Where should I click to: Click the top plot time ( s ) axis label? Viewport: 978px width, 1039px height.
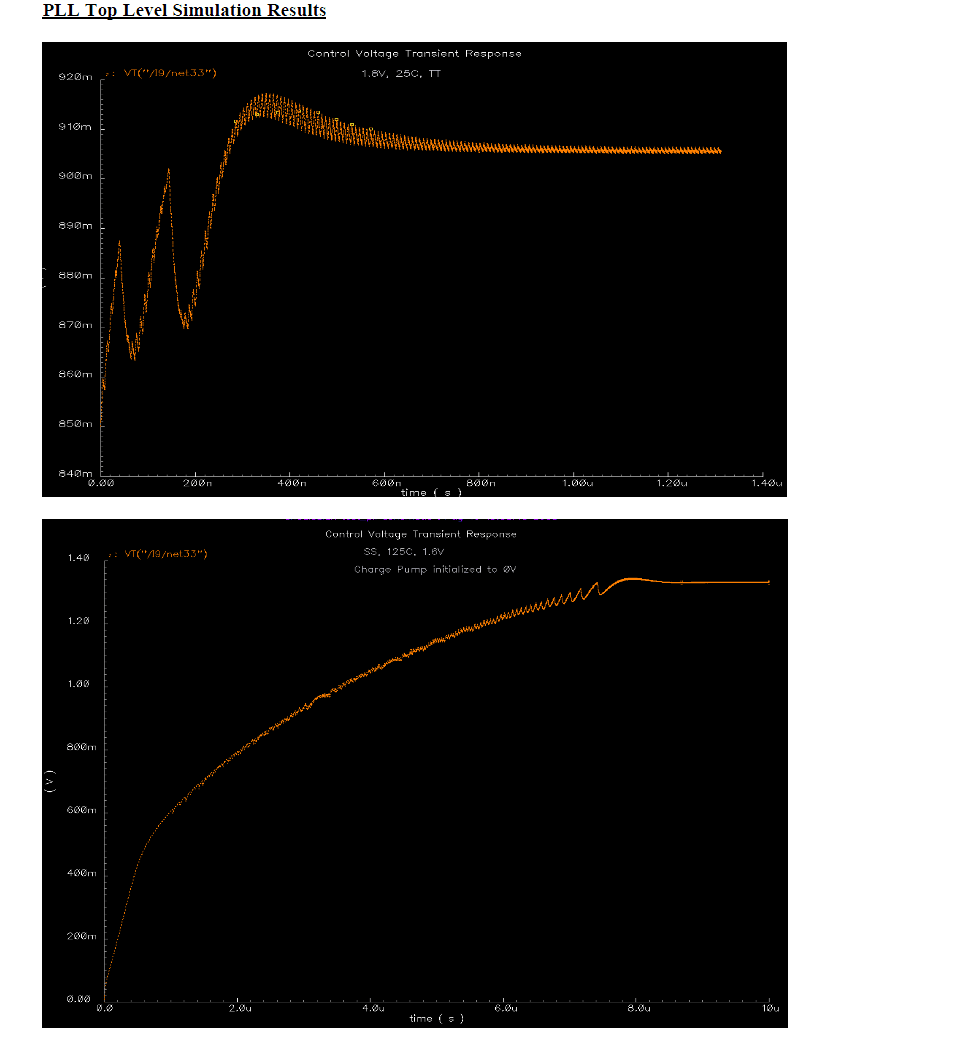[x=431, y=492]
